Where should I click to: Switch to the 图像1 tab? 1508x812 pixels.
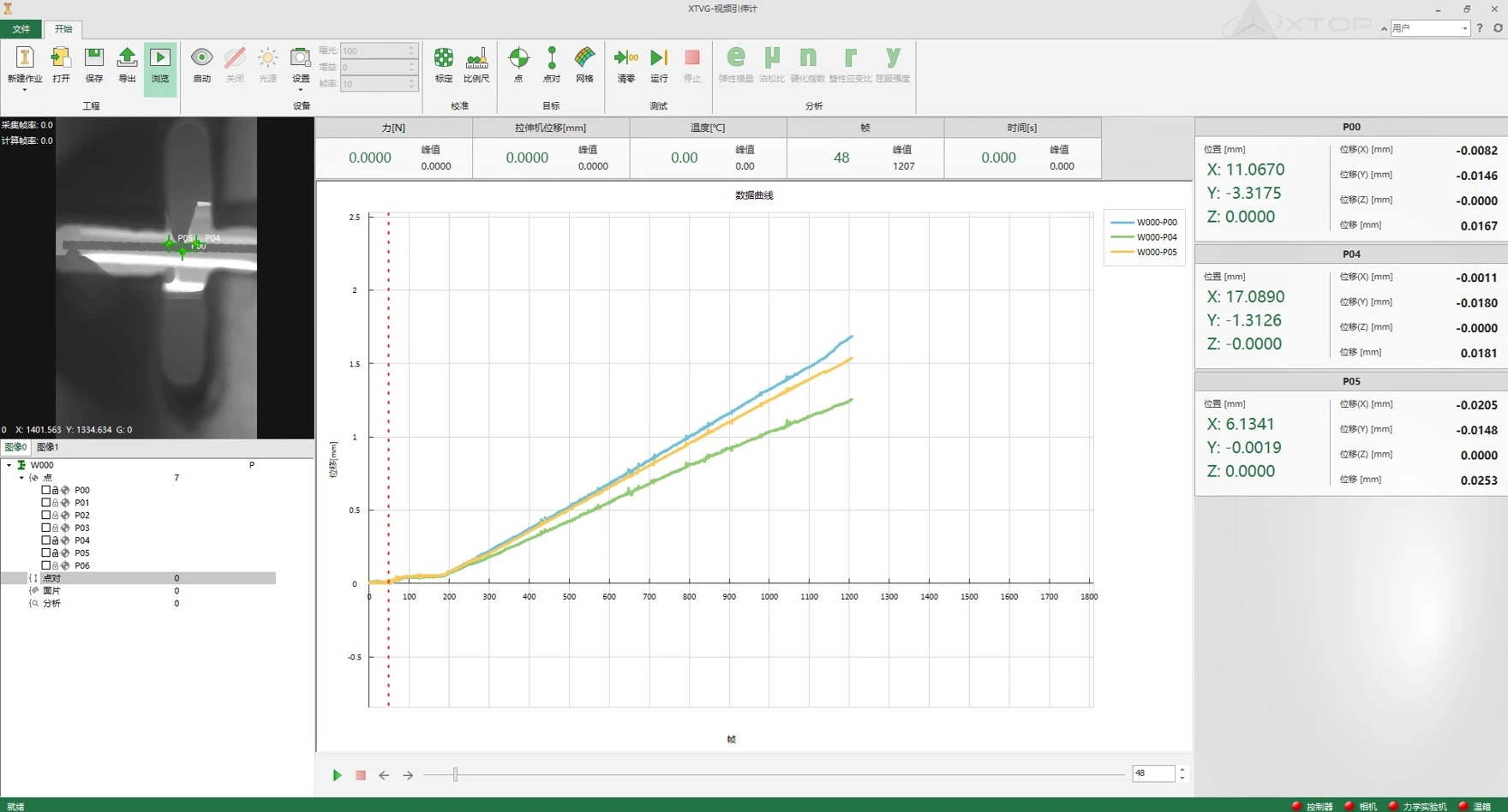click(47, 447)
